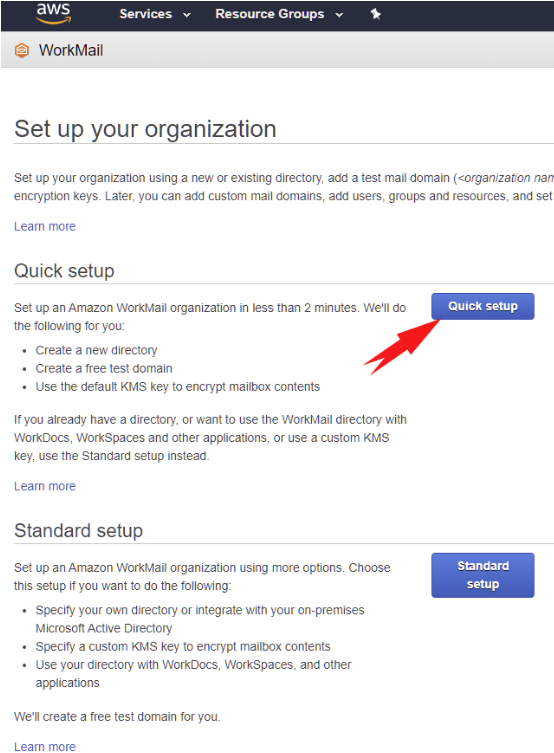Image resolution: width=554 pixels, height=753 pixels.
Task: Click the Quick setup button
Action: click(482, 306)
